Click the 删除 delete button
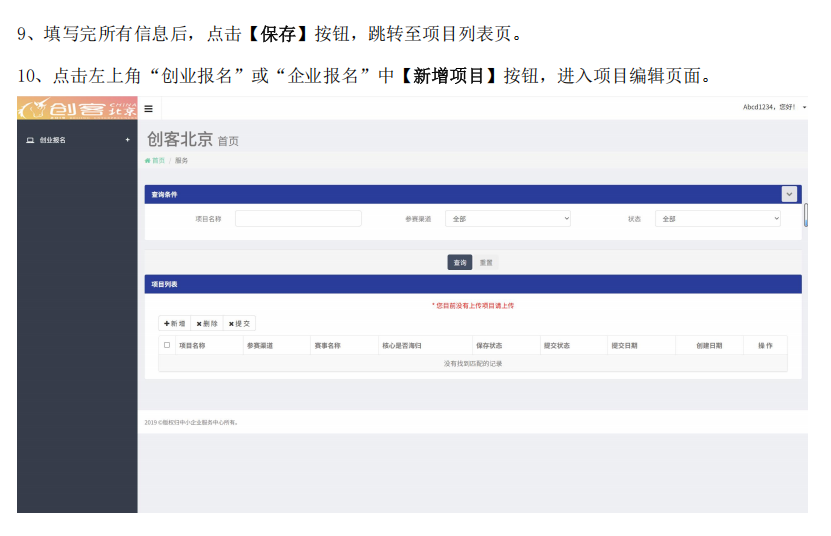831x536 pixels. (x=207, y=323)
